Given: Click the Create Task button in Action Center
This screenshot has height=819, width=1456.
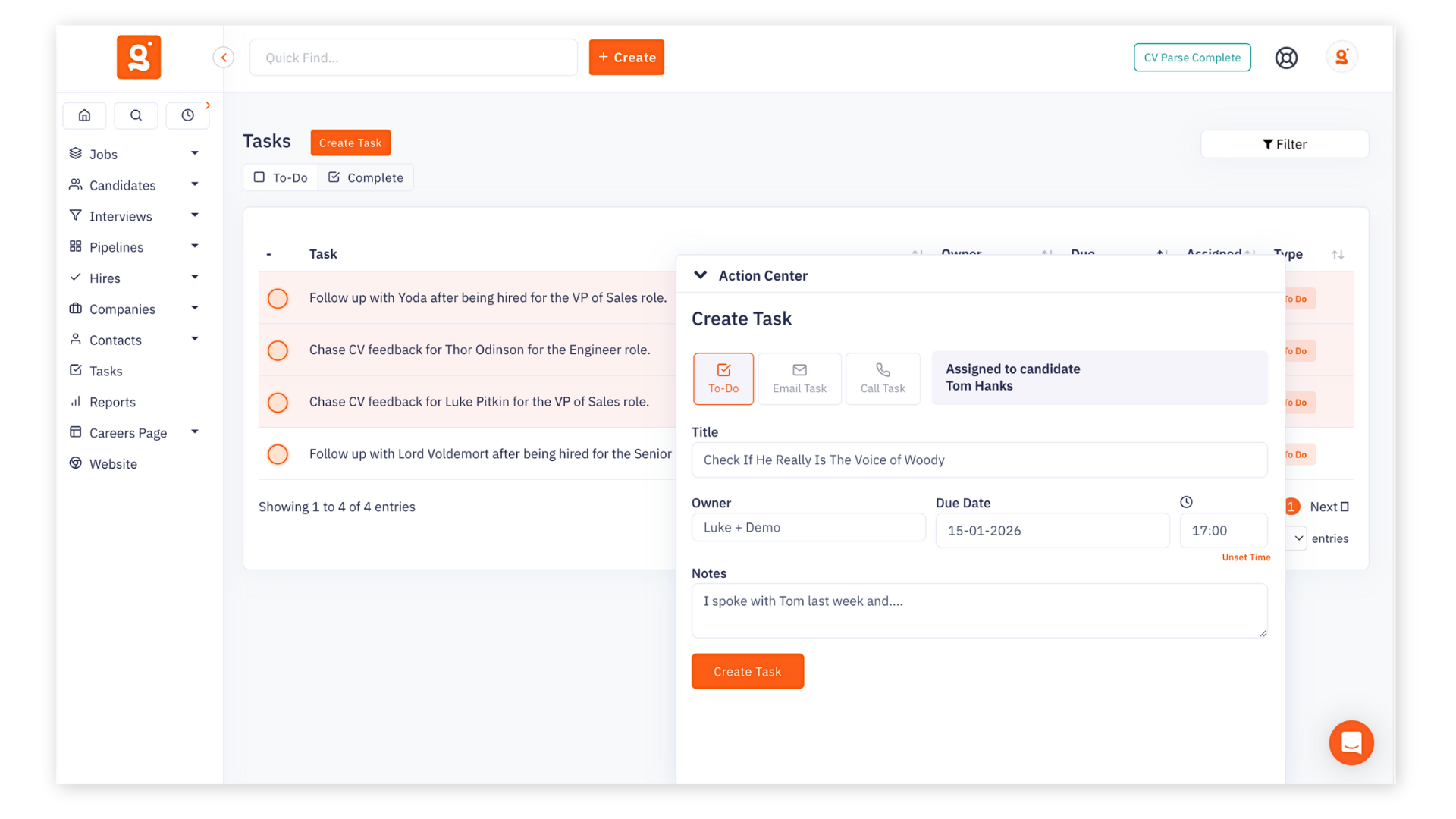Looking at the screenshot, I should [747, 671].
